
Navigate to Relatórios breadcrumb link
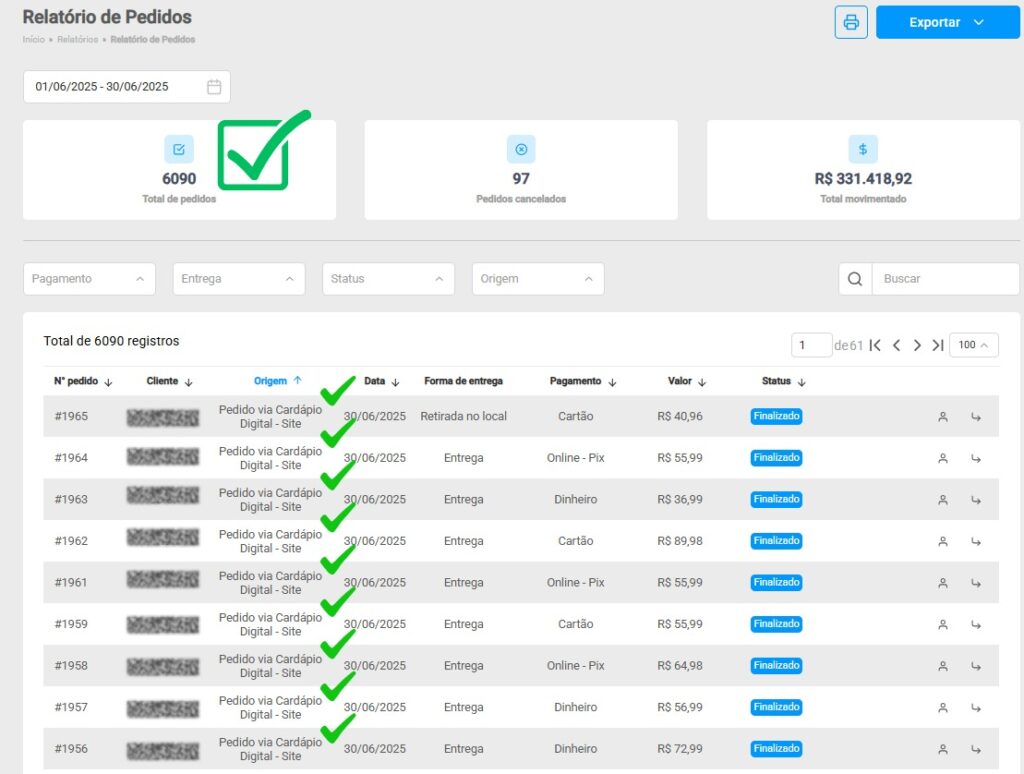(x=77, y=40)
